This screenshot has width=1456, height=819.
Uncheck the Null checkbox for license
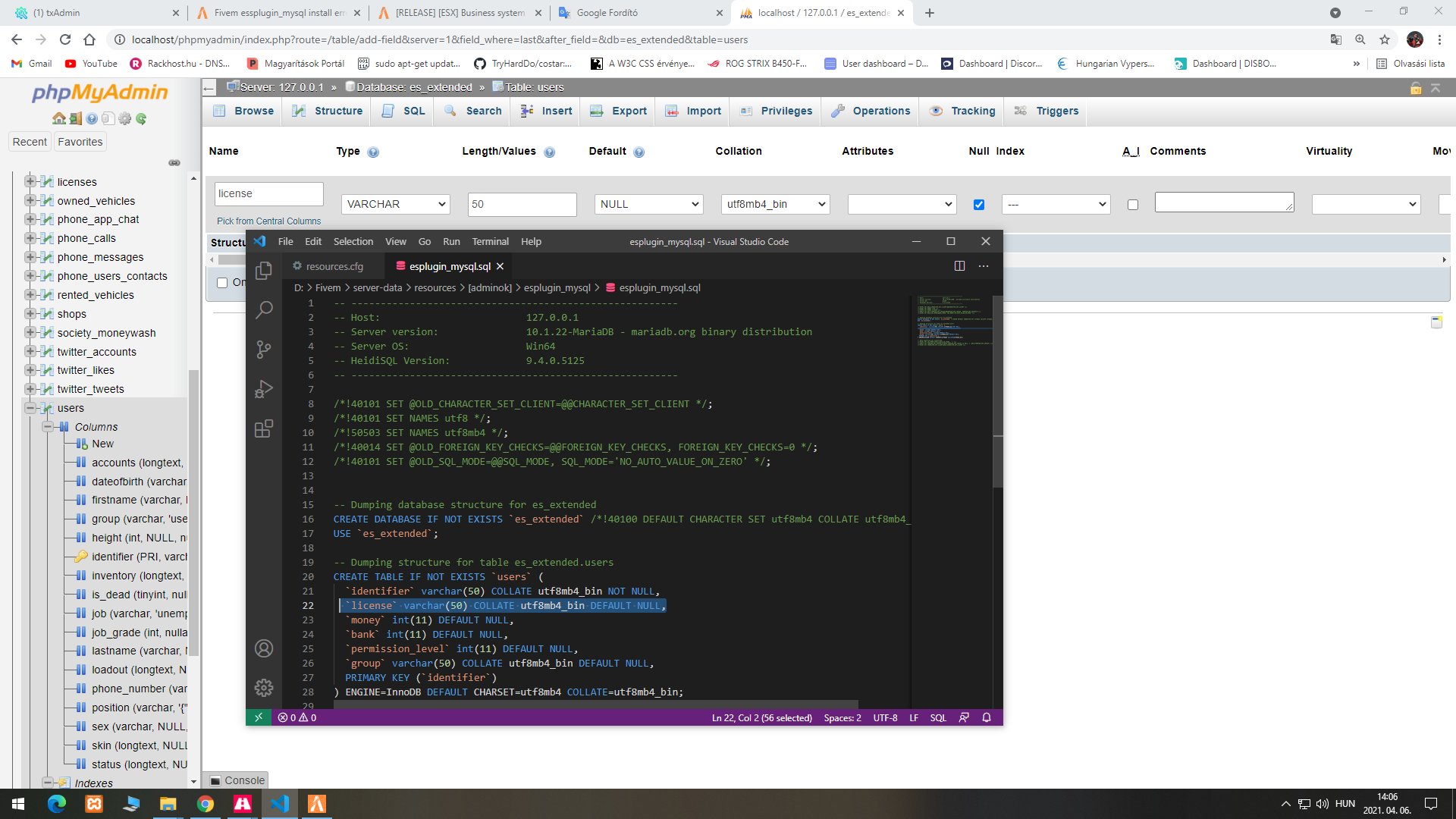(x=979, y=205)
